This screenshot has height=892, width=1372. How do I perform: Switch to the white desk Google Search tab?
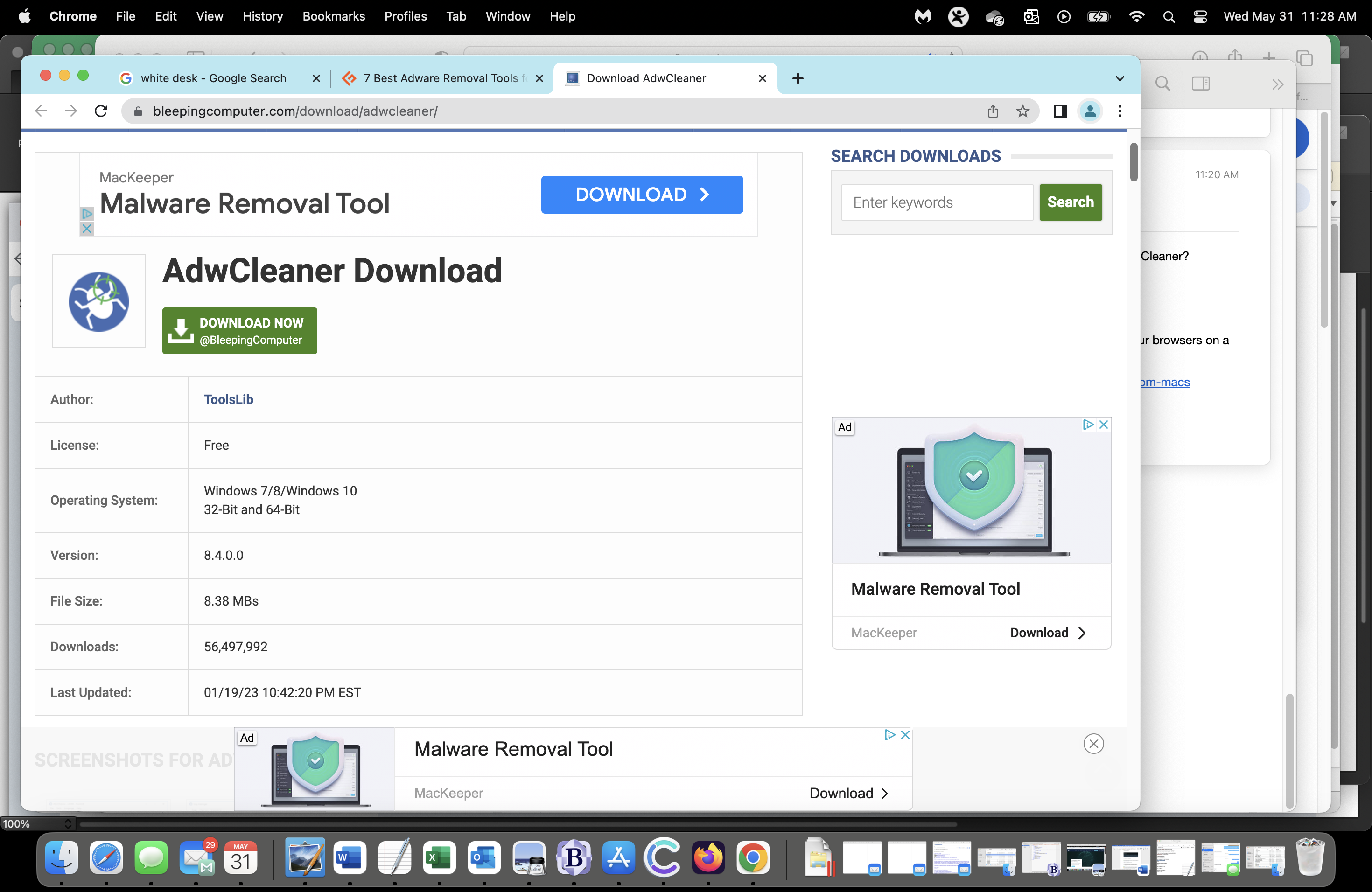pyautogui.click(x=213, y=78)
